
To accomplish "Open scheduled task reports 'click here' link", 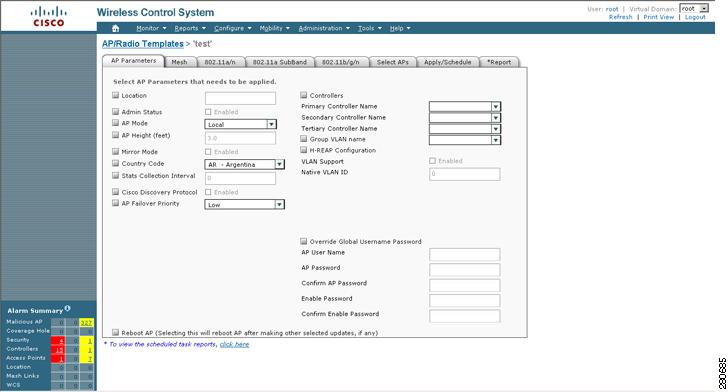I will (x=234, y=344).
